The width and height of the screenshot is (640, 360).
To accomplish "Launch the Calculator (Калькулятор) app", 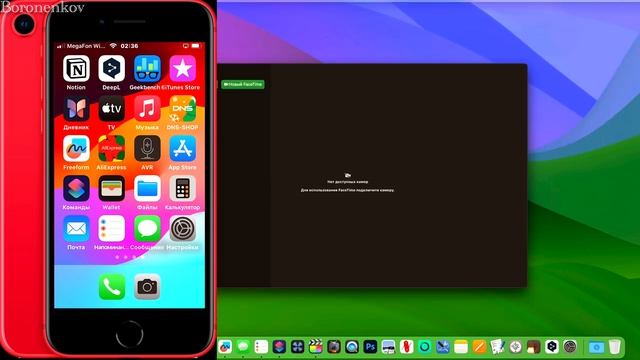I will [182, 189].
